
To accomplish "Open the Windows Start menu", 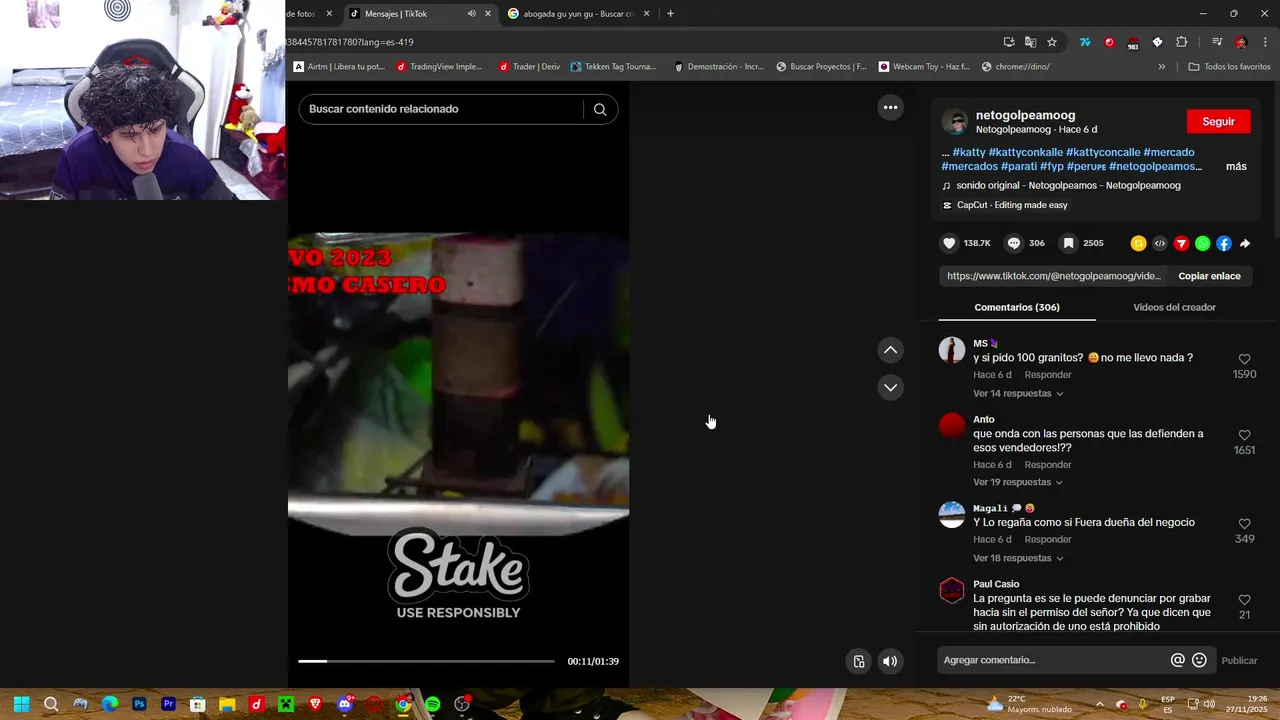I will [x=21, y=704].
